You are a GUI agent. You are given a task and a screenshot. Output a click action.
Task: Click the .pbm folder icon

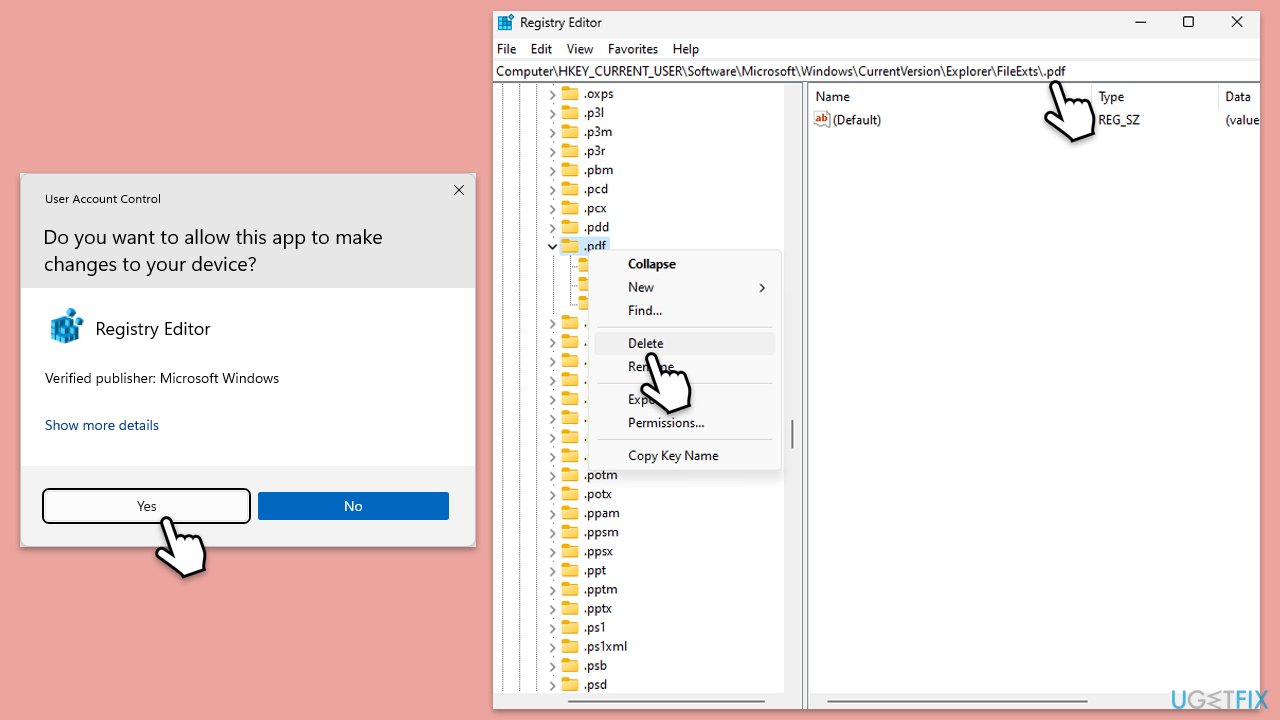[570, 169]
